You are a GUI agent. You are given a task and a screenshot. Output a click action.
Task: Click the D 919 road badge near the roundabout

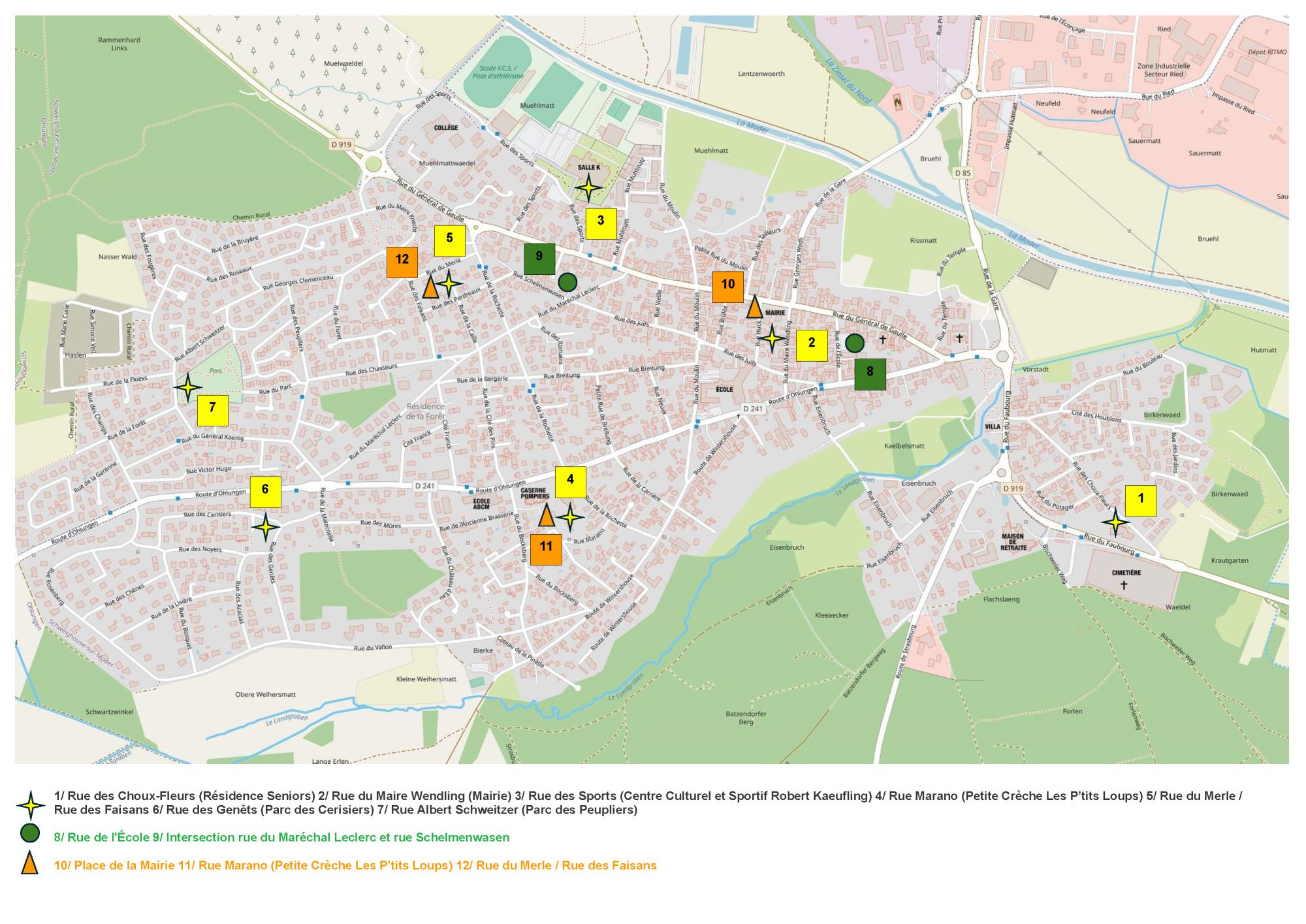(342, 144)
